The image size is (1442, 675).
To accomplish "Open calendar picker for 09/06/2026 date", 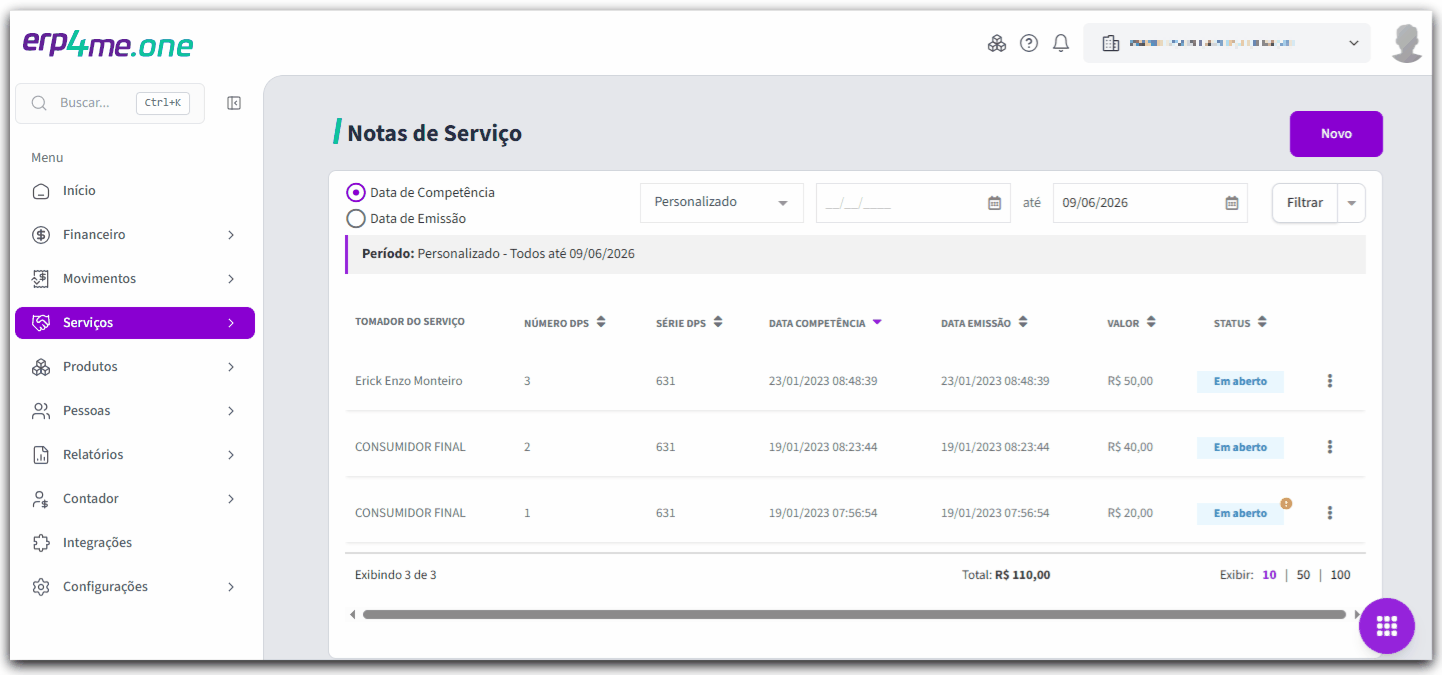I will (1232, 203).
